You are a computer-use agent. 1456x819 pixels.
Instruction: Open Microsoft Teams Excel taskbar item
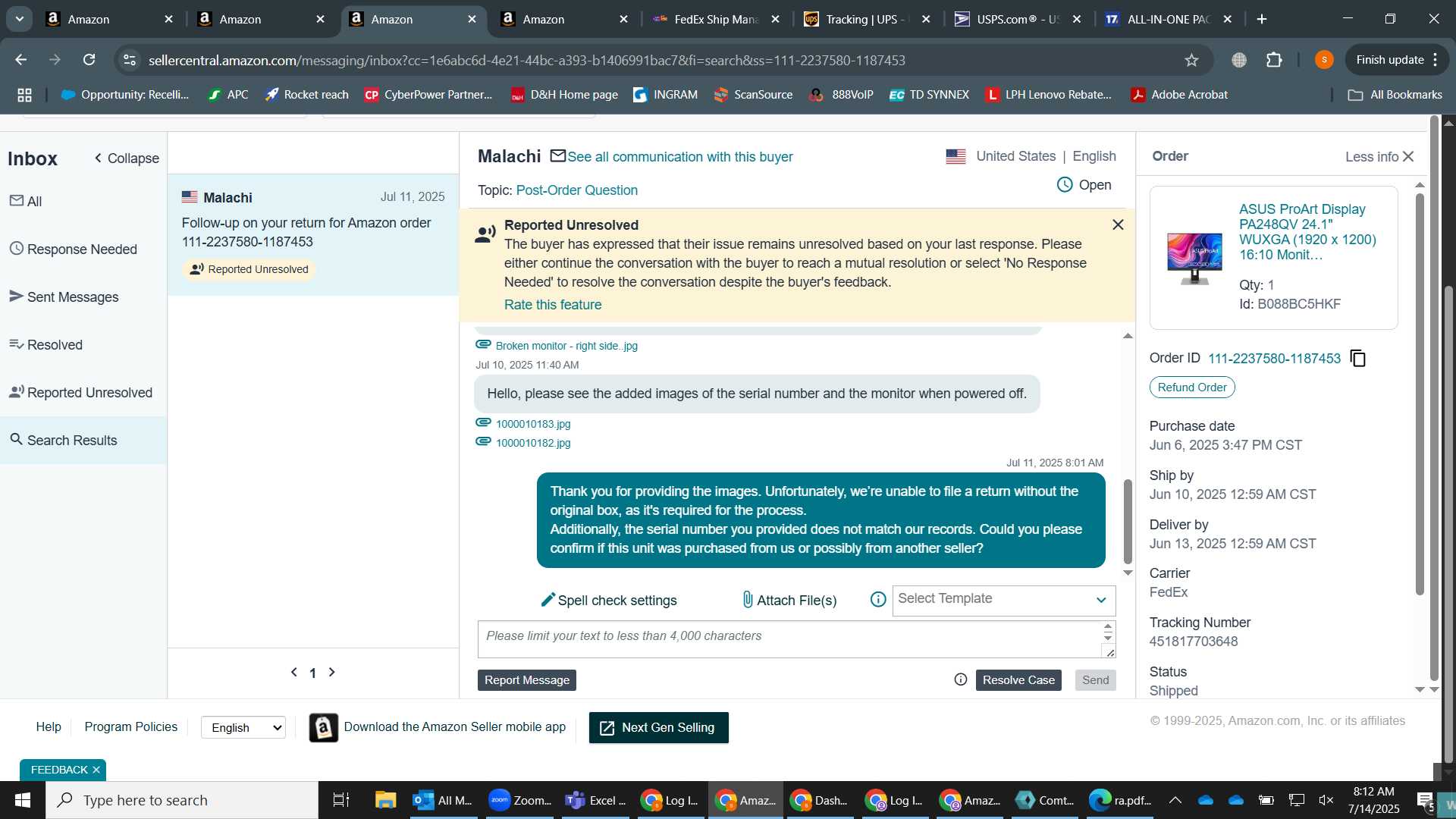point(596,800)
